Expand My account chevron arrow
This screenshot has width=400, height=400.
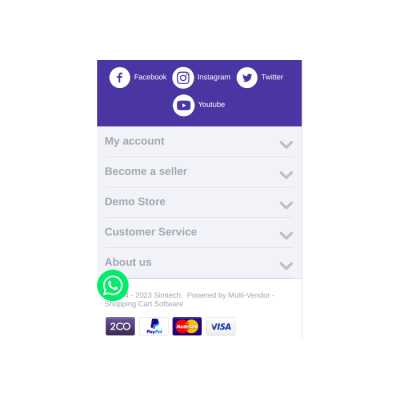(286, 144)
